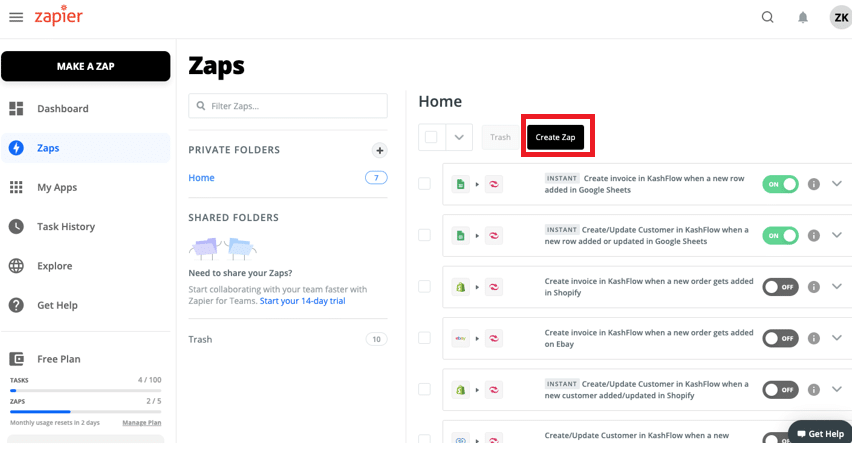The height and width of the screenshot is (456, 867).
Task: Click the Filter Zaps search field
Action: coord(288,106)
